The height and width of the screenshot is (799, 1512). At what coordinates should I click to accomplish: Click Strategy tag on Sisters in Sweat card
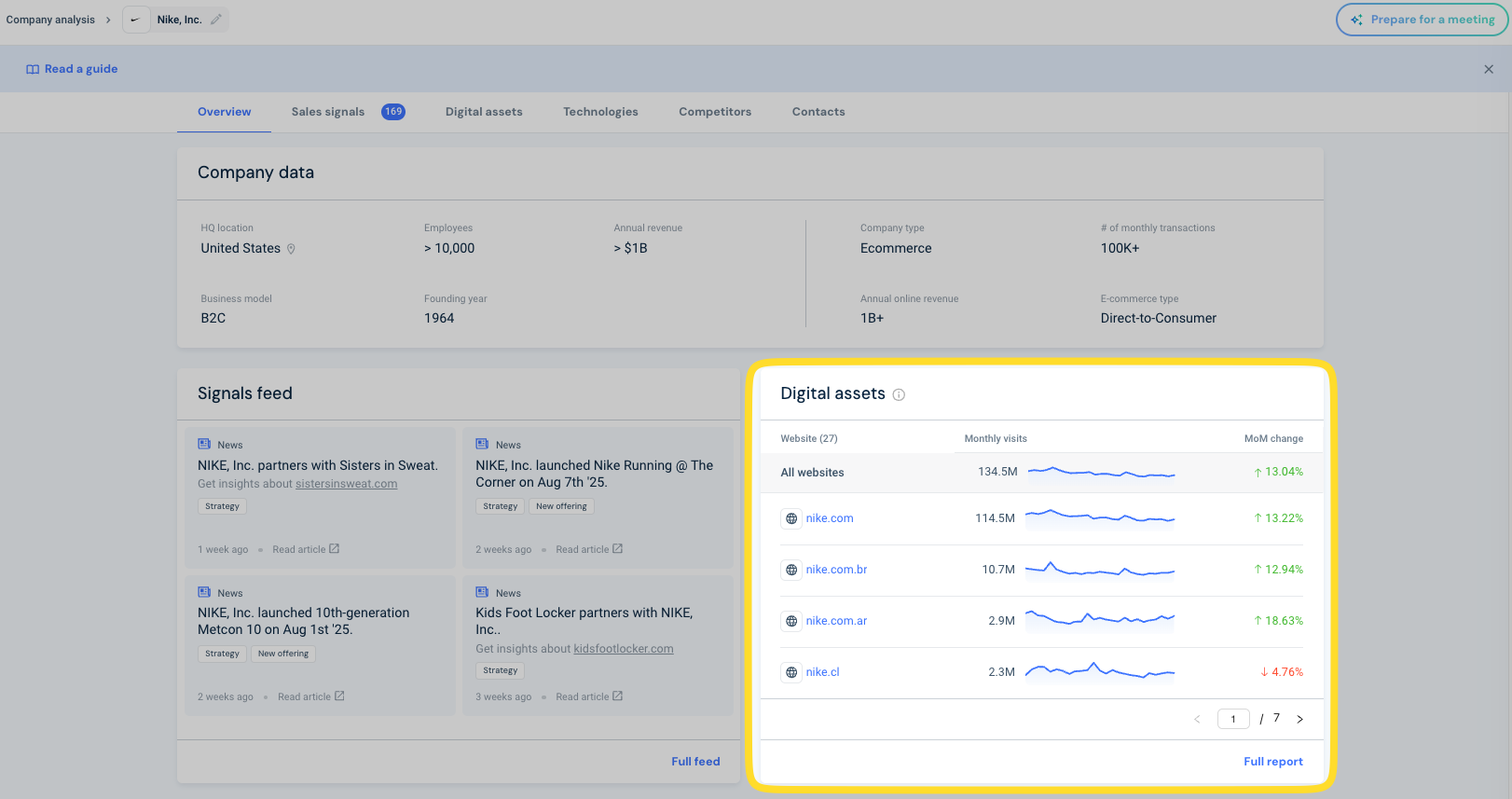coord(222,506)
